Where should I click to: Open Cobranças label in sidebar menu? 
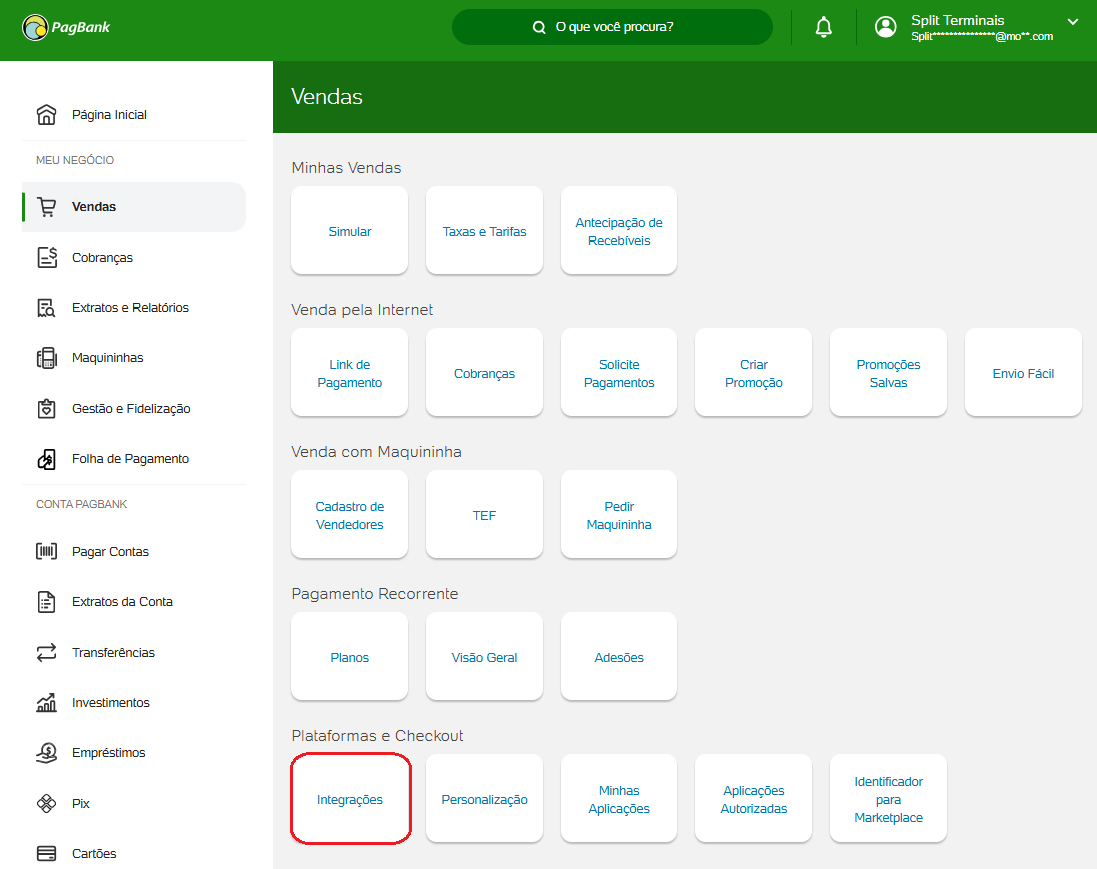pos(102,257)
